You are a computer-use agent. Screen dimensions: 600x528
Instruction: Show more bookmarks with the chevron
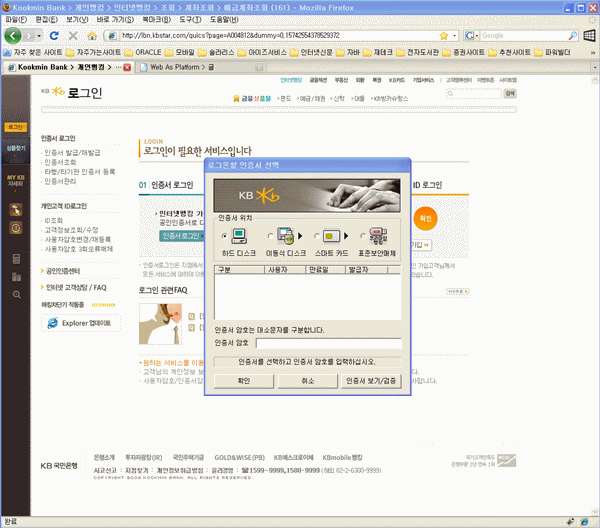(593, 52)
